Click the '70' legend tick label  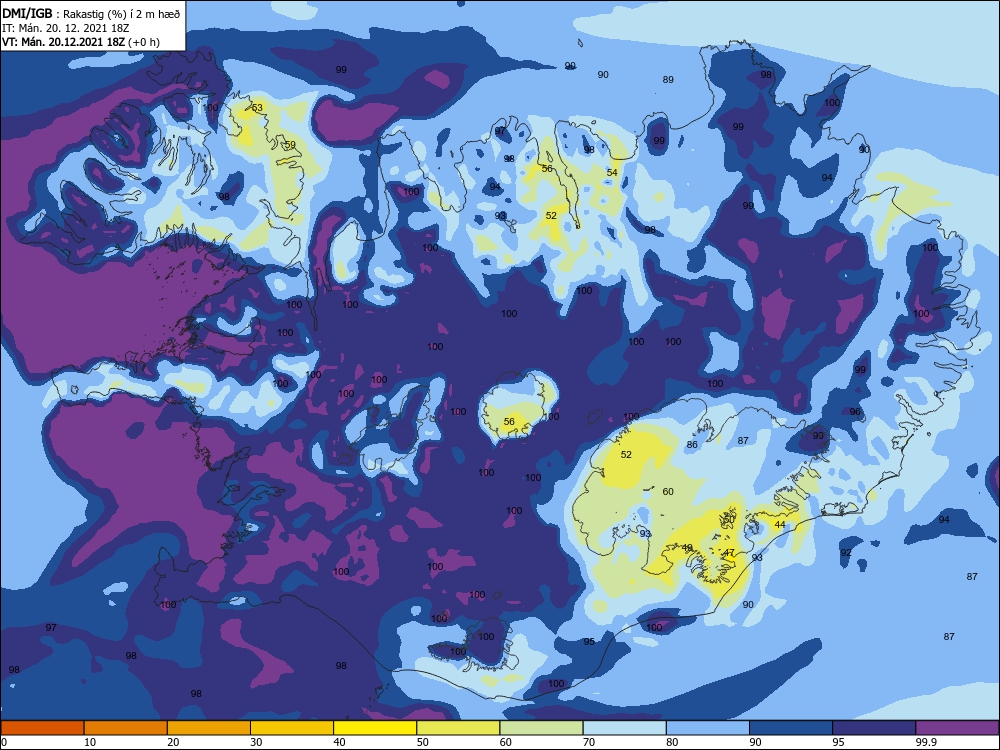click(x=589, y=742)
